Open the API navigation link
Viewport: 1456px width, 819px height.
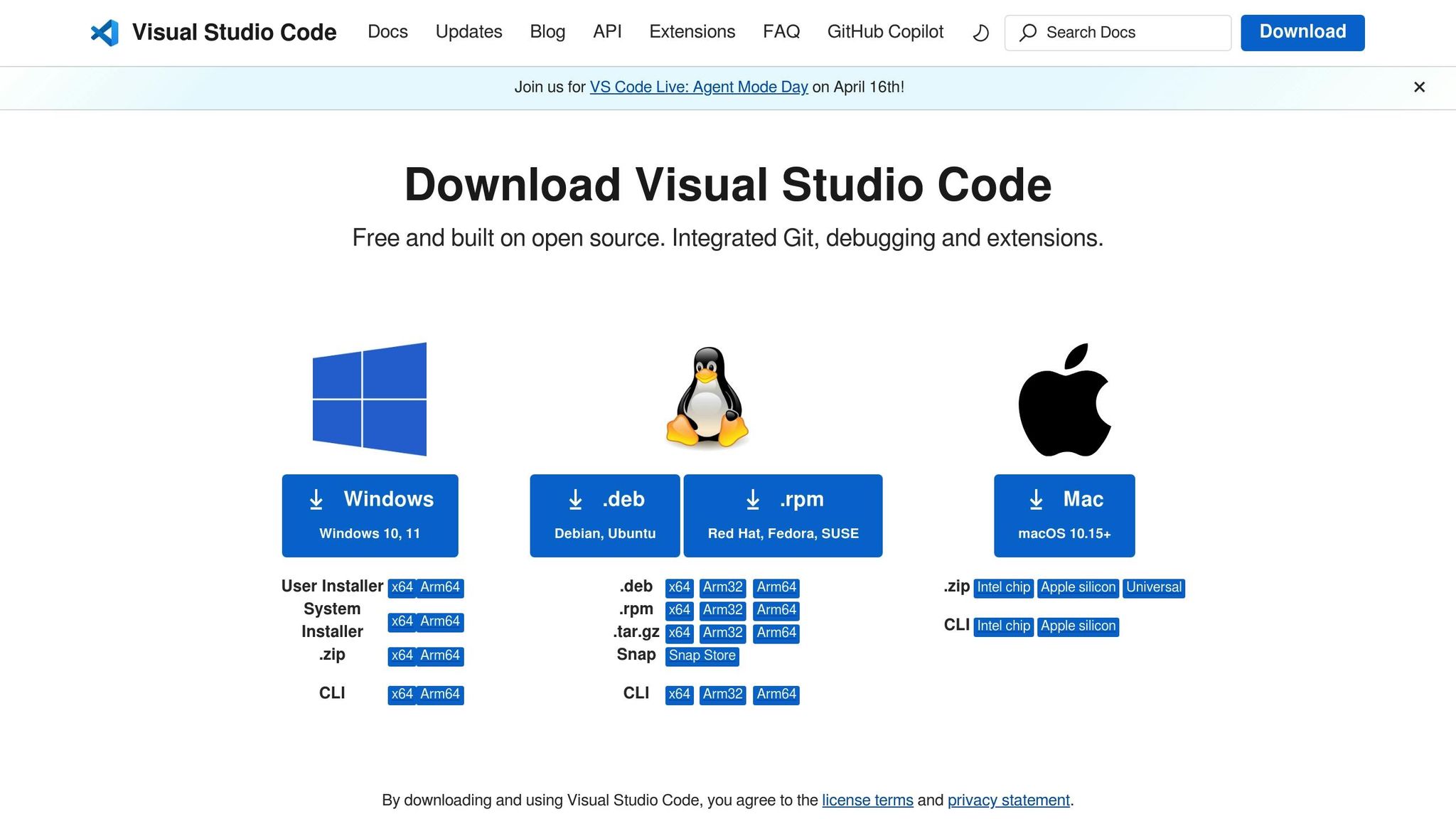tap(607, 32)
